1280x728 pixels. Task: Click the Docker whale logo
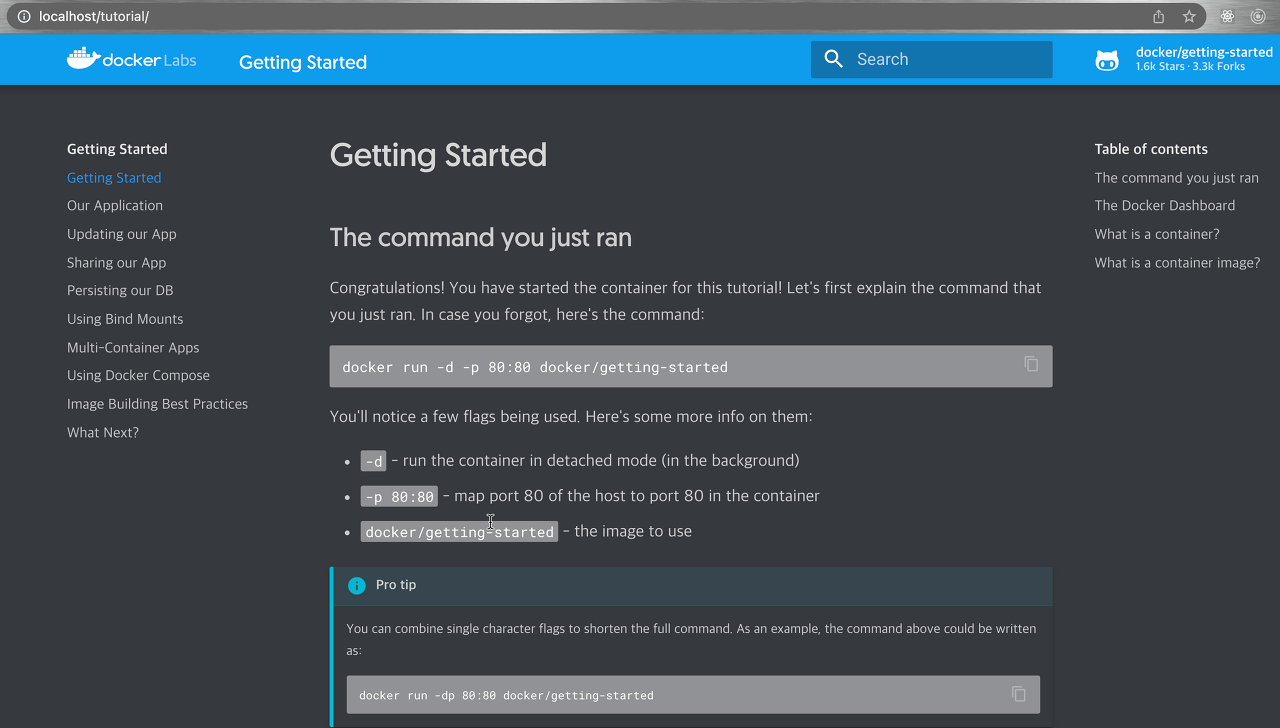coord(84,59)
